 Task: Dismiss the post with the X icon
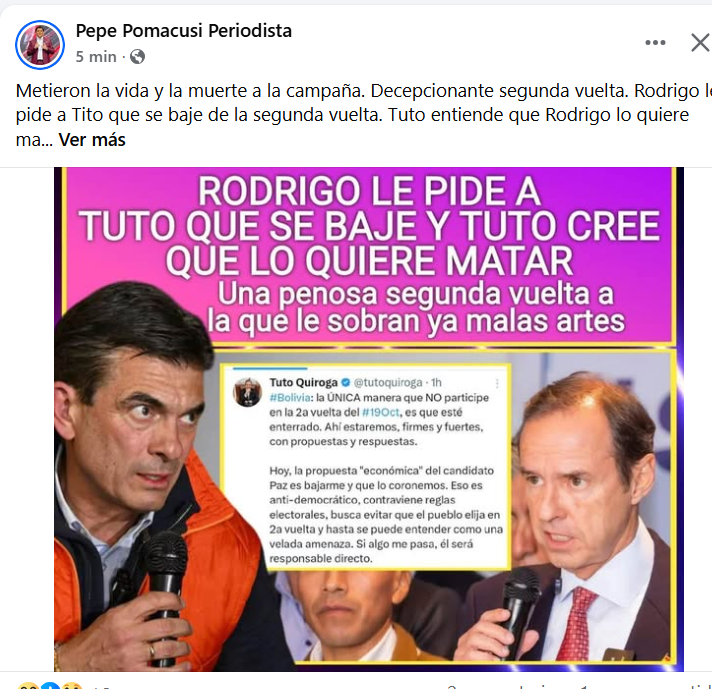(700, 43)
